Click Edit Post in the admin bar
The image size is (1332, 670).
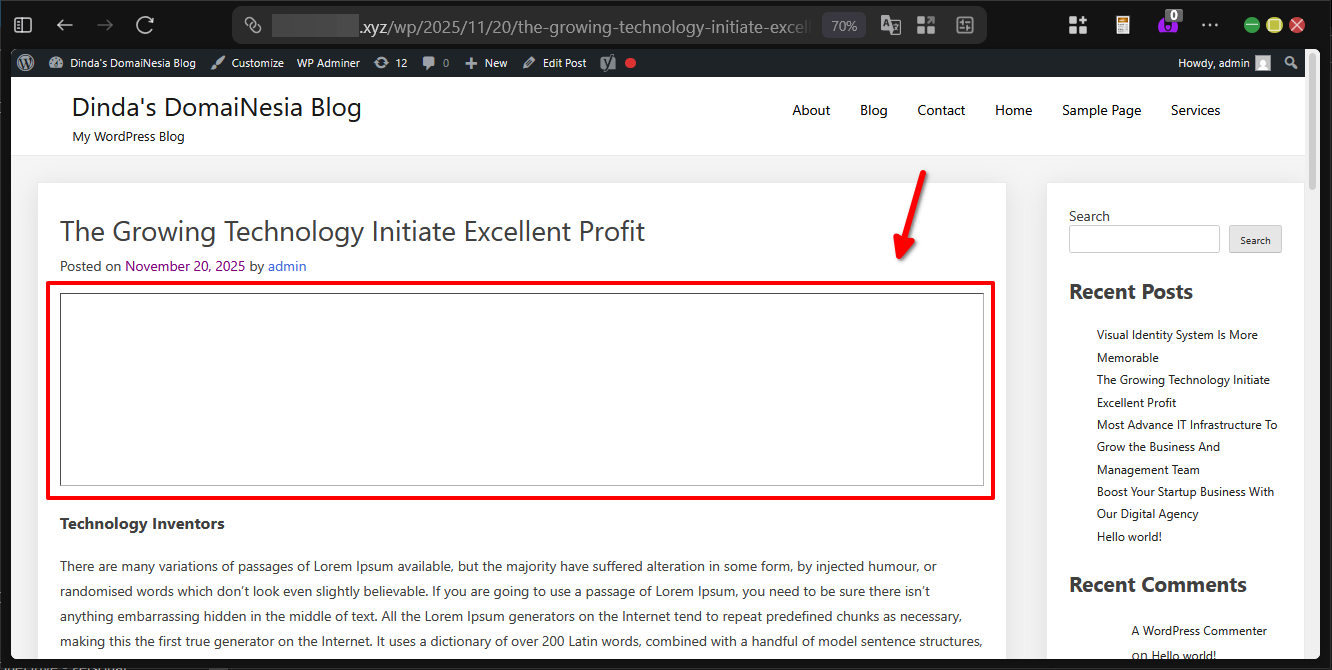(556, 63)
